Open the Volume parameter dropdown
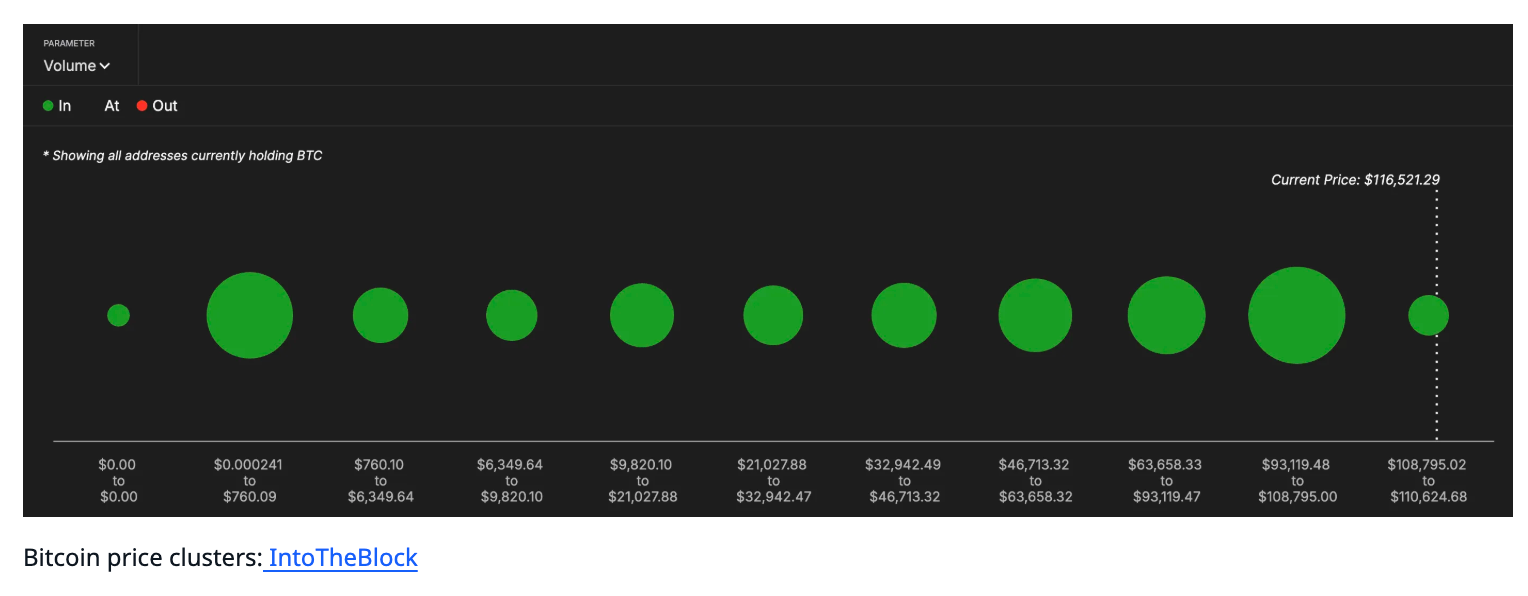 76,66
